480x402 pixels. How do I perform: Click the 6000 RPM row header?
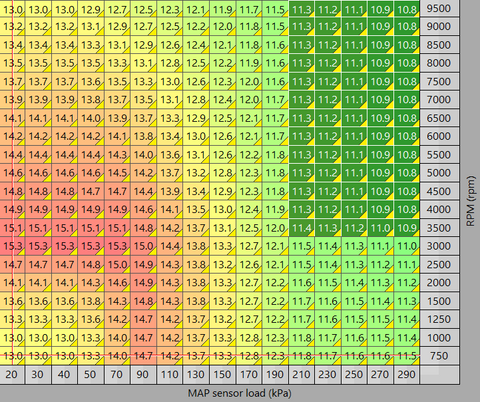point(439,136)
